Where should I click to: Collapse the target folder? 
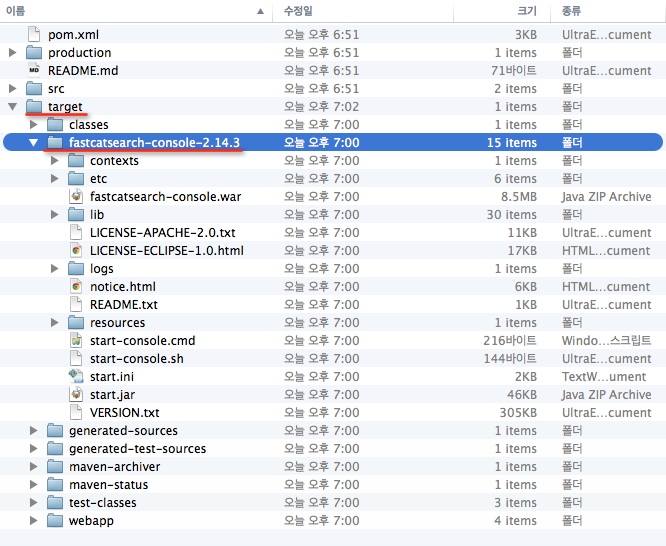pyautogui.click(x=13, y=107)
